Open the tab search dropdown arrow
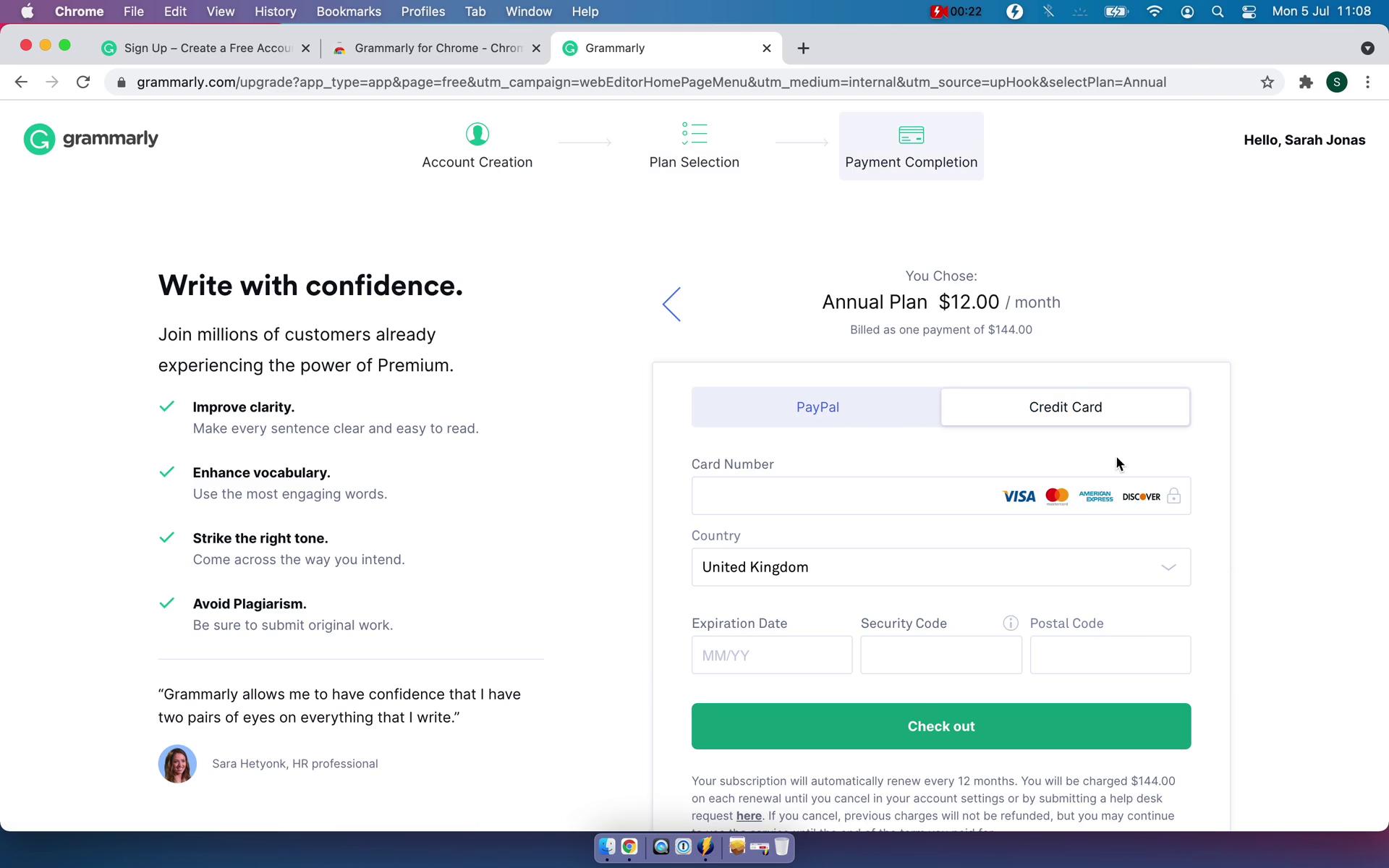1389x868 pixels. coord(1367,48)
